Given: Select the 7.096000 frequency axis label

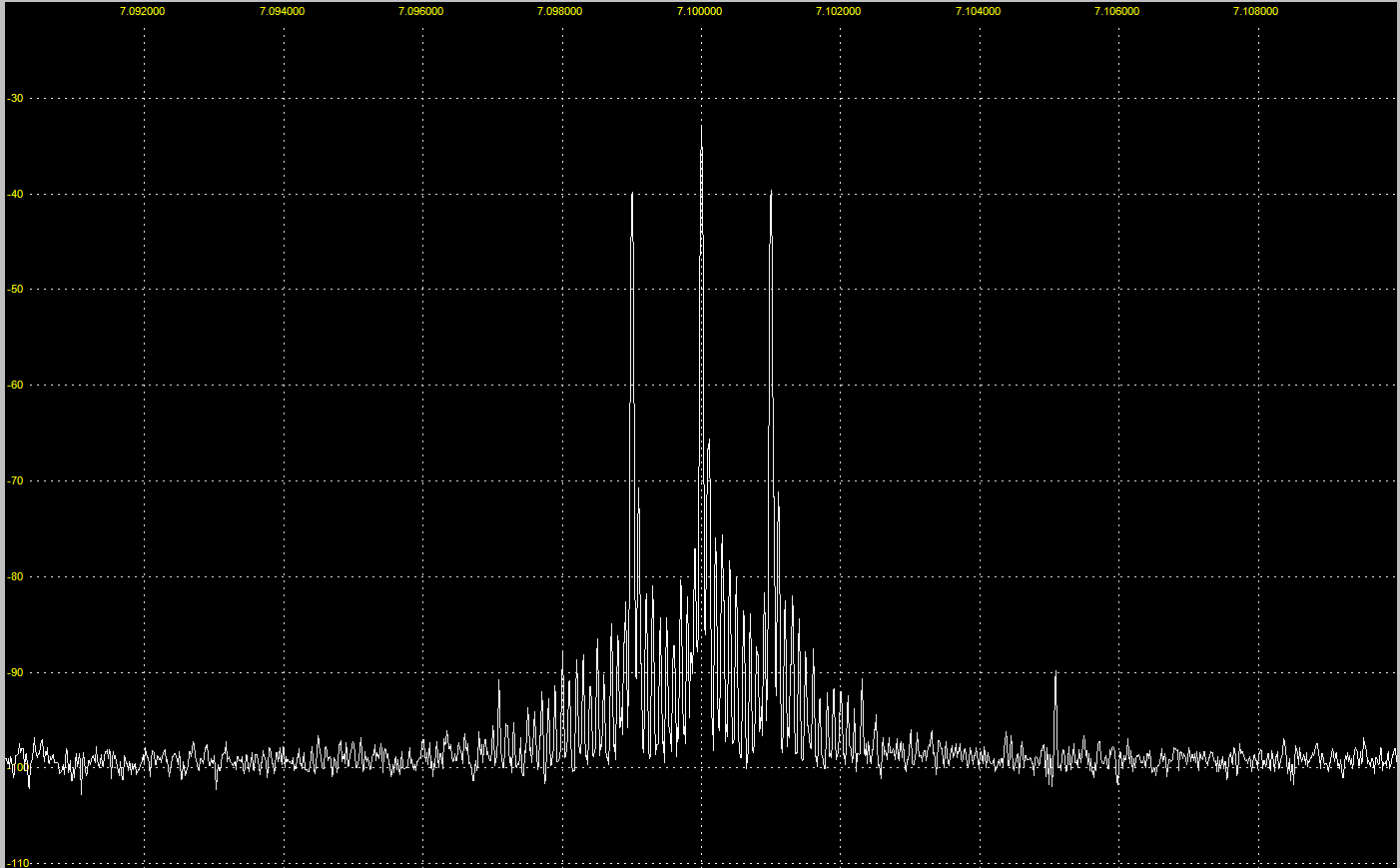Looking at the screenshot, I should tap(420, 11).
